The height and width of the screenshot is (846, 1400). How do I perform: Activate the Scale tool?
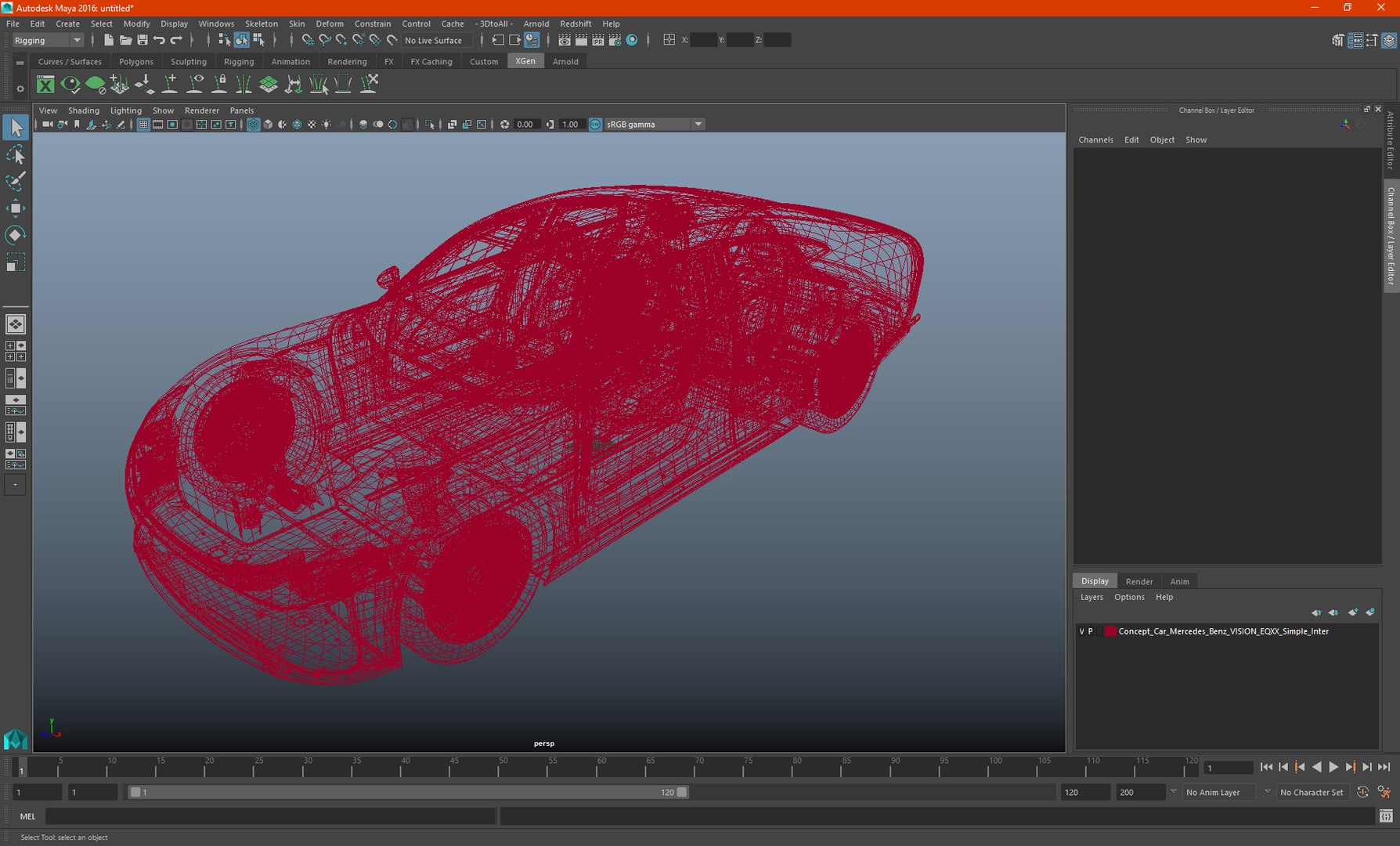pyautogui.click(x=15, y=262)
